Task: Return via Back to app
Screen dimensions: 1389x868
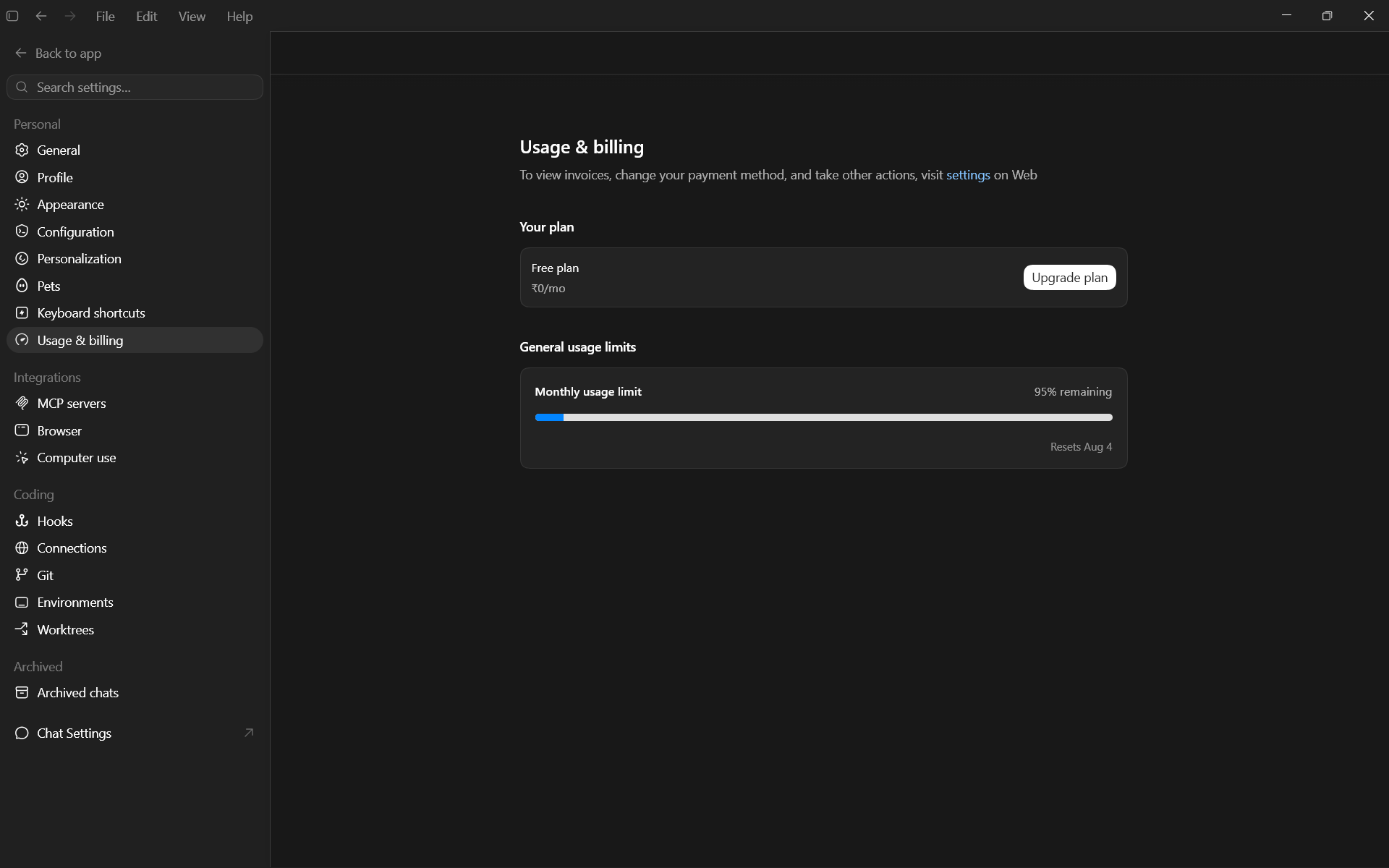Action: click(68, 54)
